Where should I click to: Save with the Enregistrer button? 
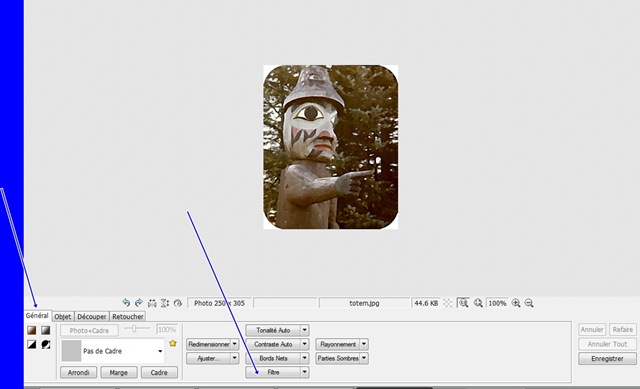[607, 358]
